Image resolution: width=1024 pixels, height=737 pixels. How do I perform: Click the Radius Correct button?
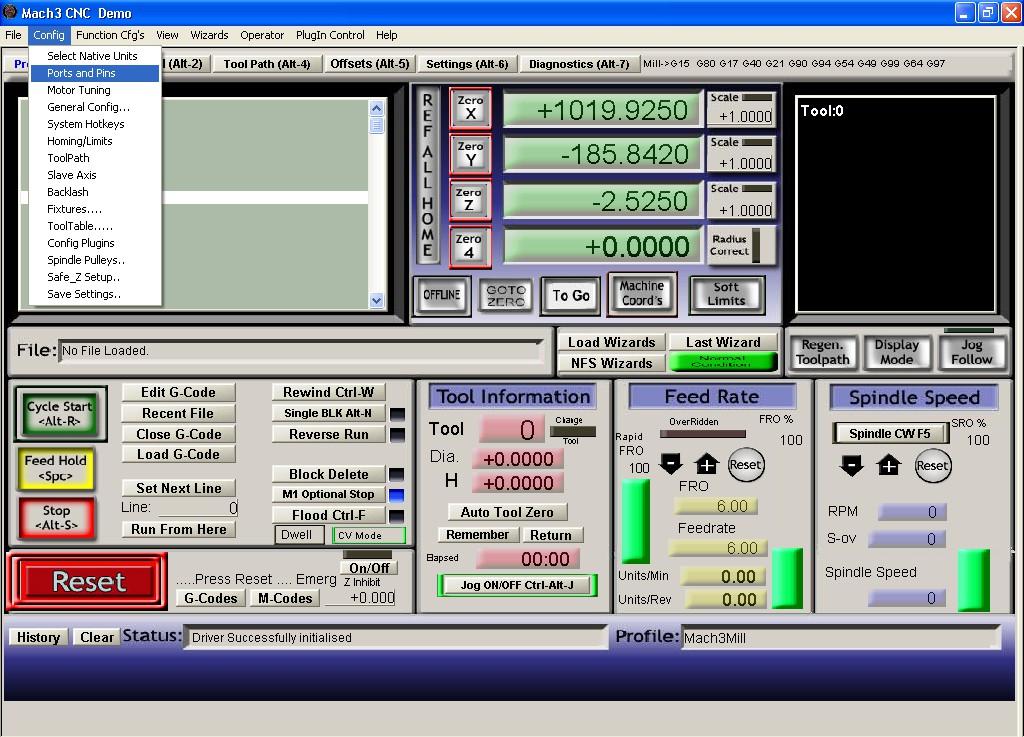coord(741,245)
